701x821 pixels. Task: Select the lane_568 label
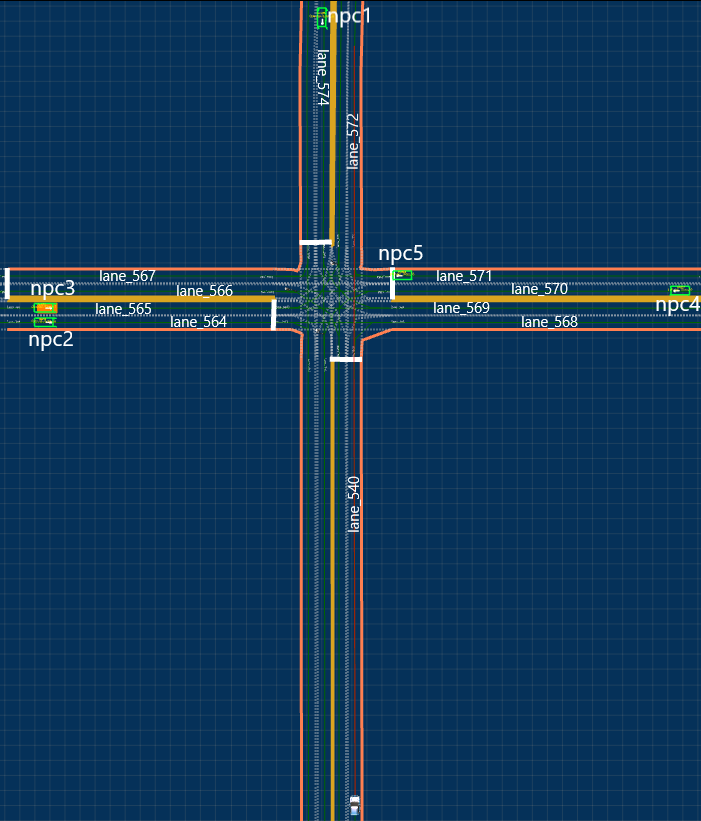(x=549, y=322)
